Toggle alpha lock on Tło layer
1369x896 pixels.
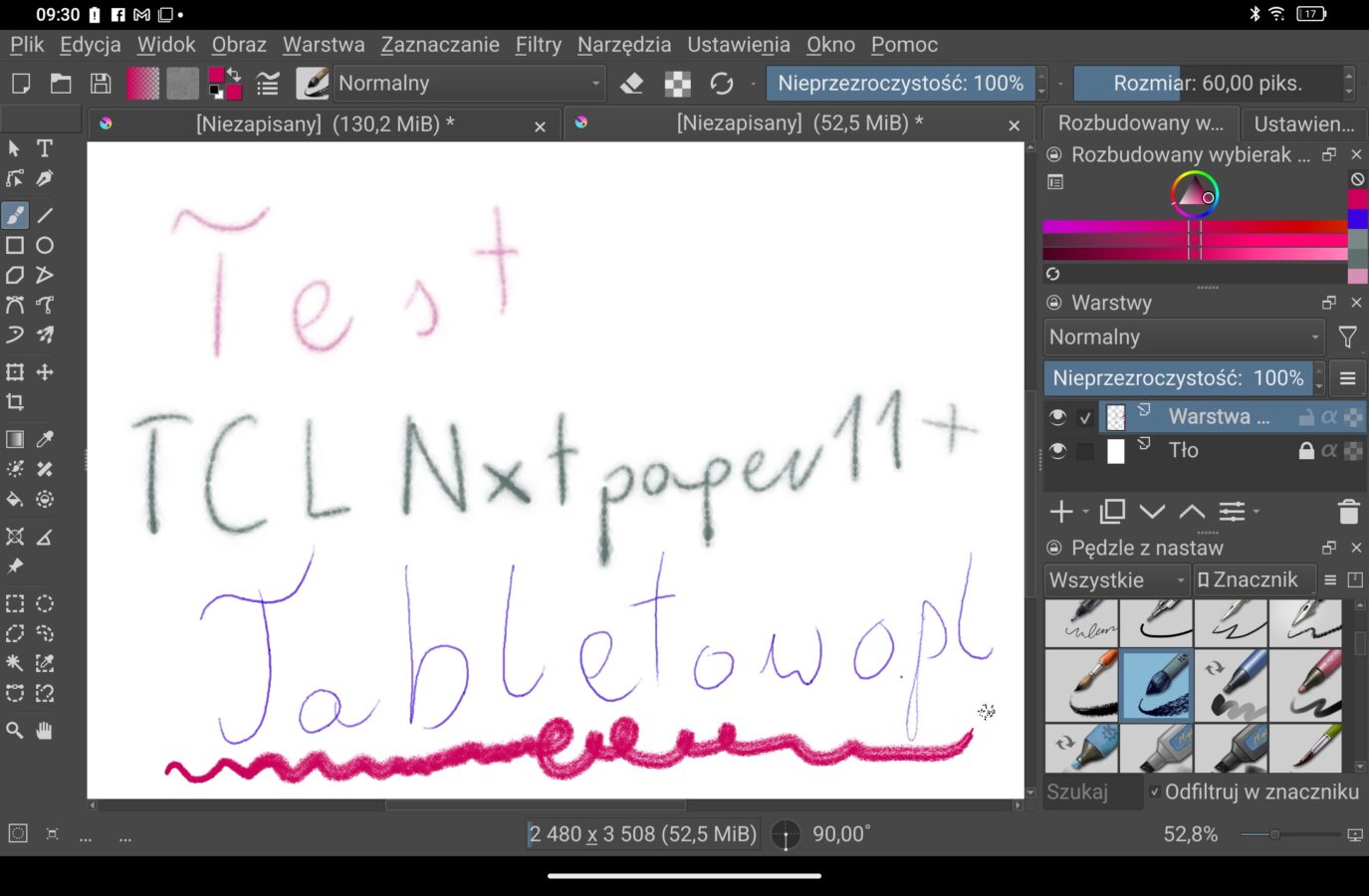coord(1353,451)
